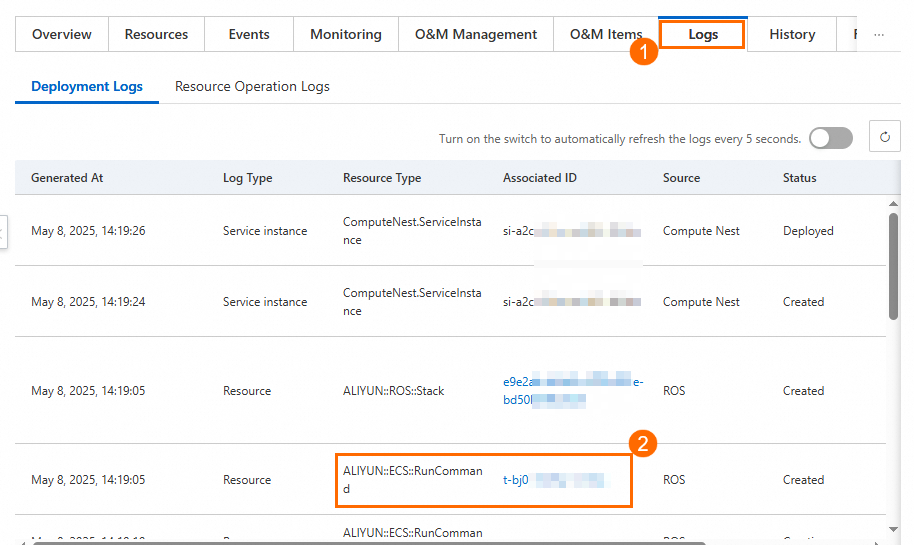The image size is (914, 545).
Task: Open the Resources tab
Action: click(x=156, y=34)
